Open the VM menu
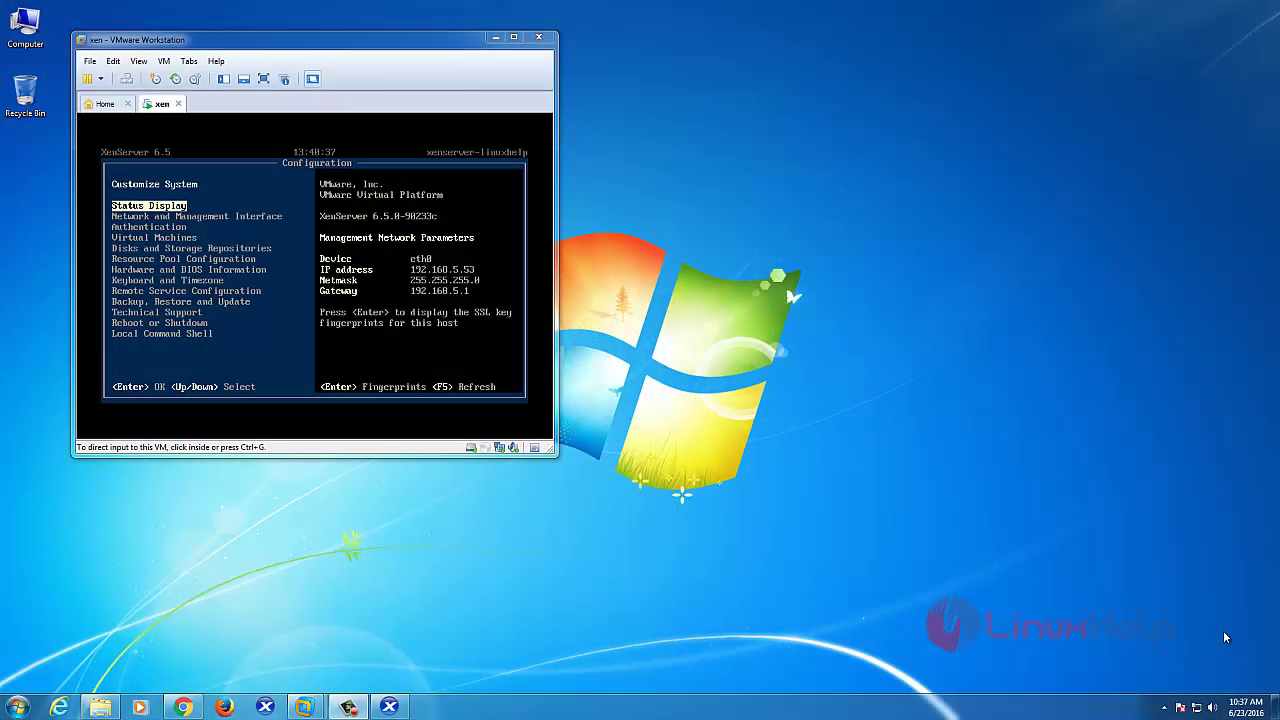 [164, 61]
